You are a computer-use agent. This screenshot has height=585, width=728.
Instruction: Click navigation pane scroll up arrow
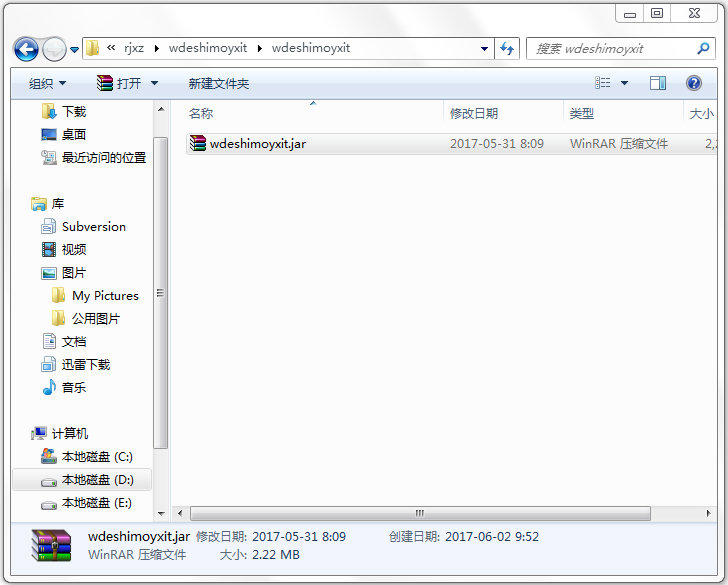[161, 110]
